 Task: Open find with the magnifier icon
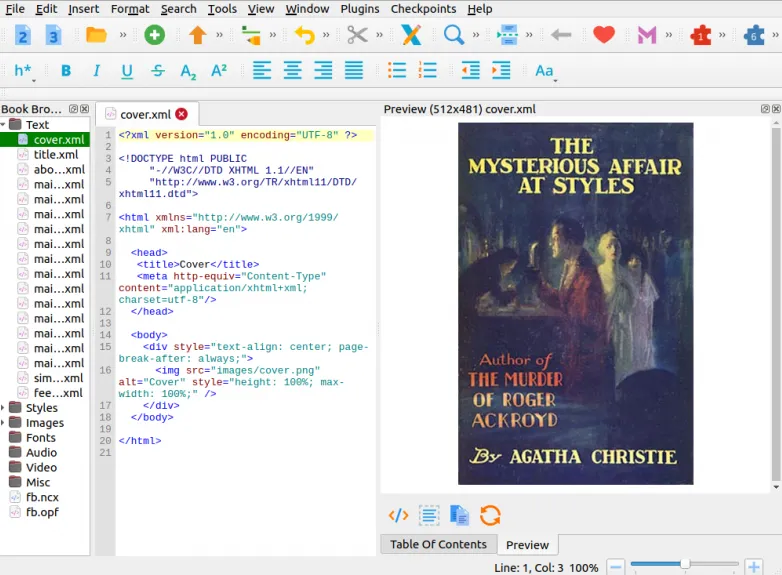pos(454,35)
